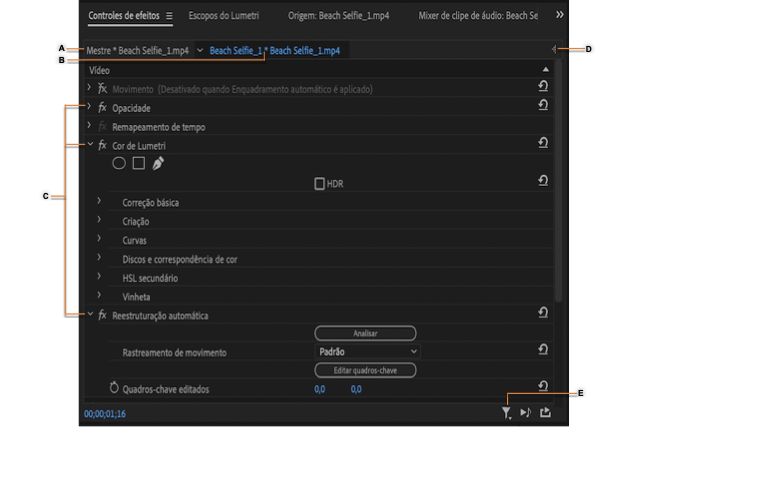This screenshot has width=760, height=499.
Task: Expand the Movimento effect
Action: [89, 87]
